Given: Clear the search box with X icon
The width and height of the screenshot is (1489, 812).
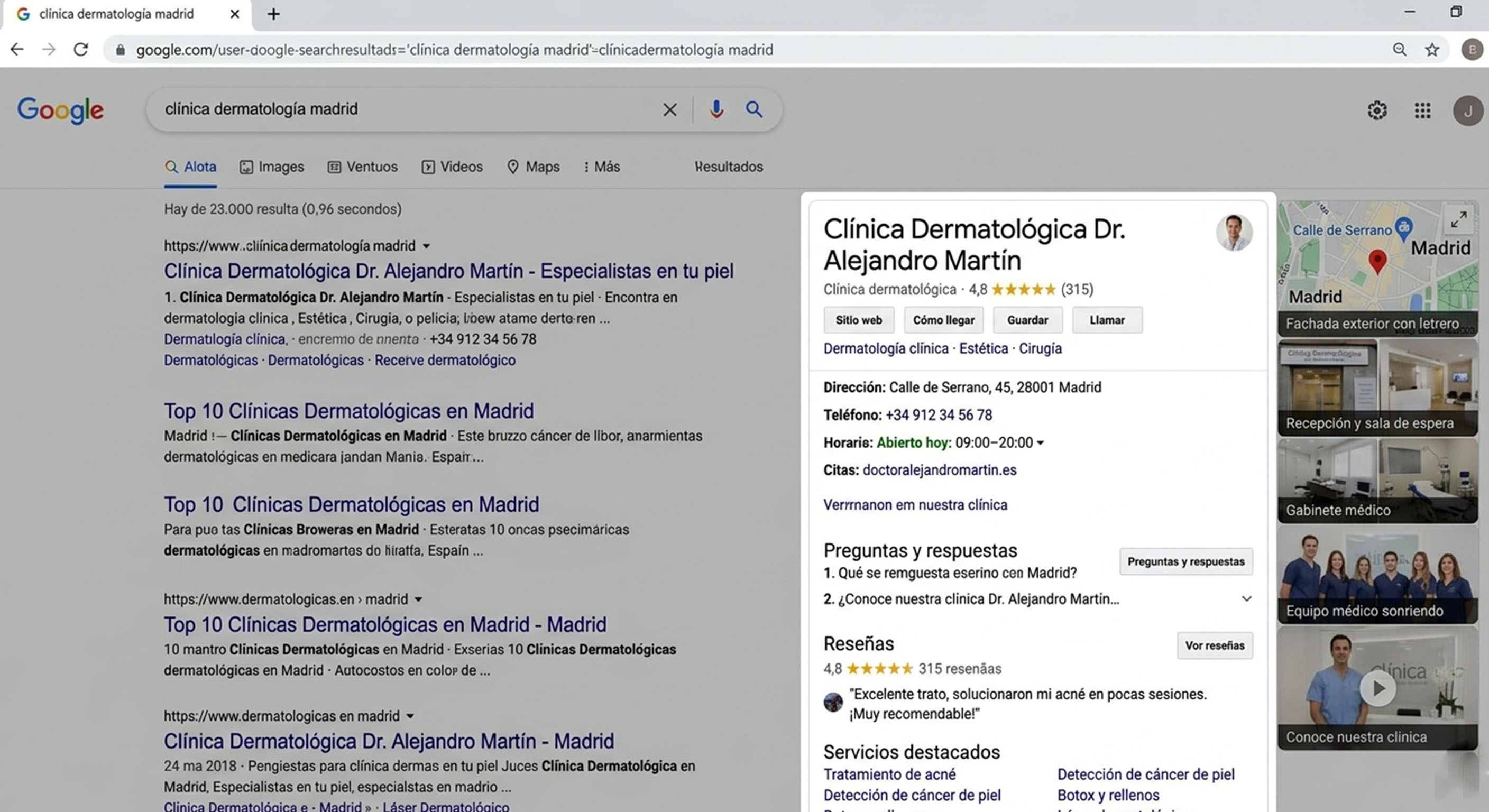Looking at the screenshot, I should (669, 109).
